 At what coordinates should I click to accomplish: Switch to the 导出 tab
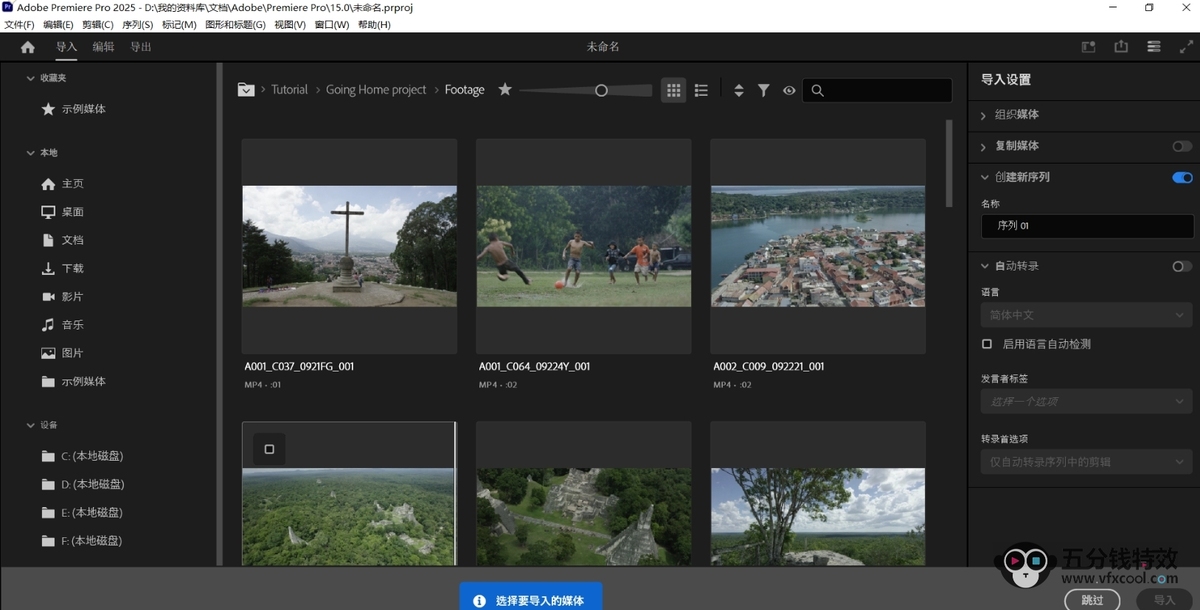(141, 47)
